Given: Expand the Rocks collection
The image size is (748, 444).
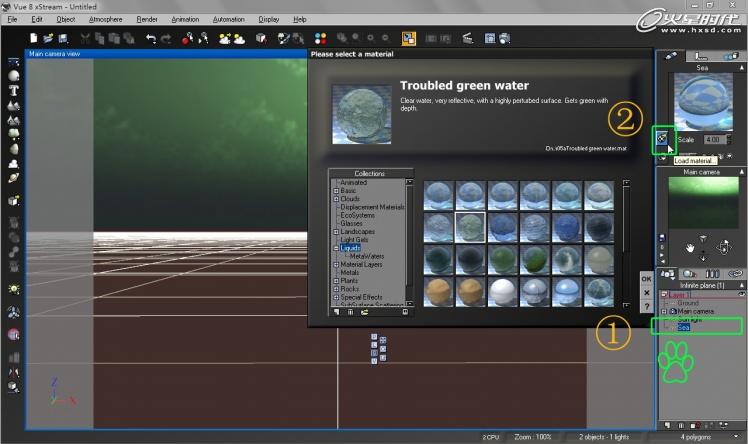Looking at the screenshot, I should (x=336, y=289).
